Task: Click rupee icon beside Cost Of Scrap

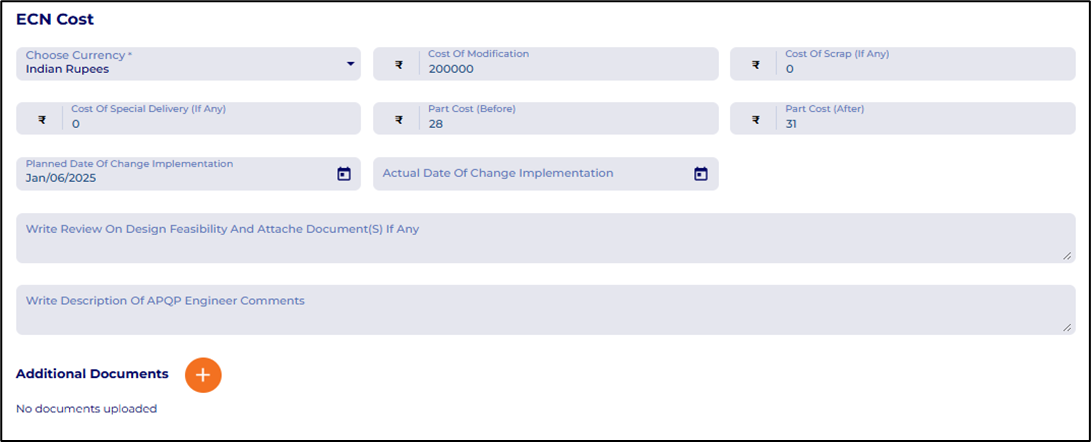Action: [755, 65]
